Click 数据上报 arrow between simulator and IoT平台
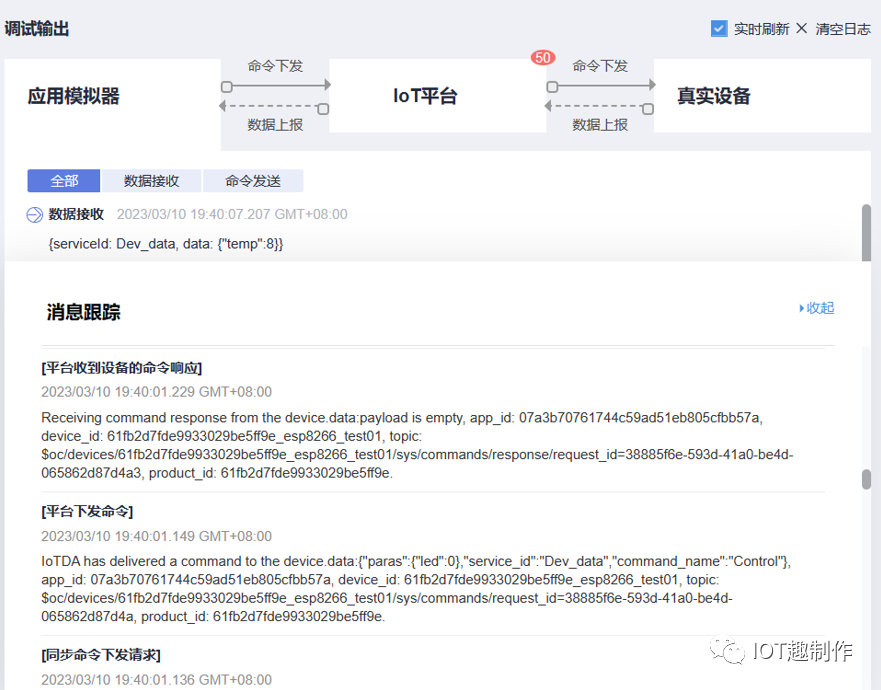The image size is (881, 690). click(275, 108)
